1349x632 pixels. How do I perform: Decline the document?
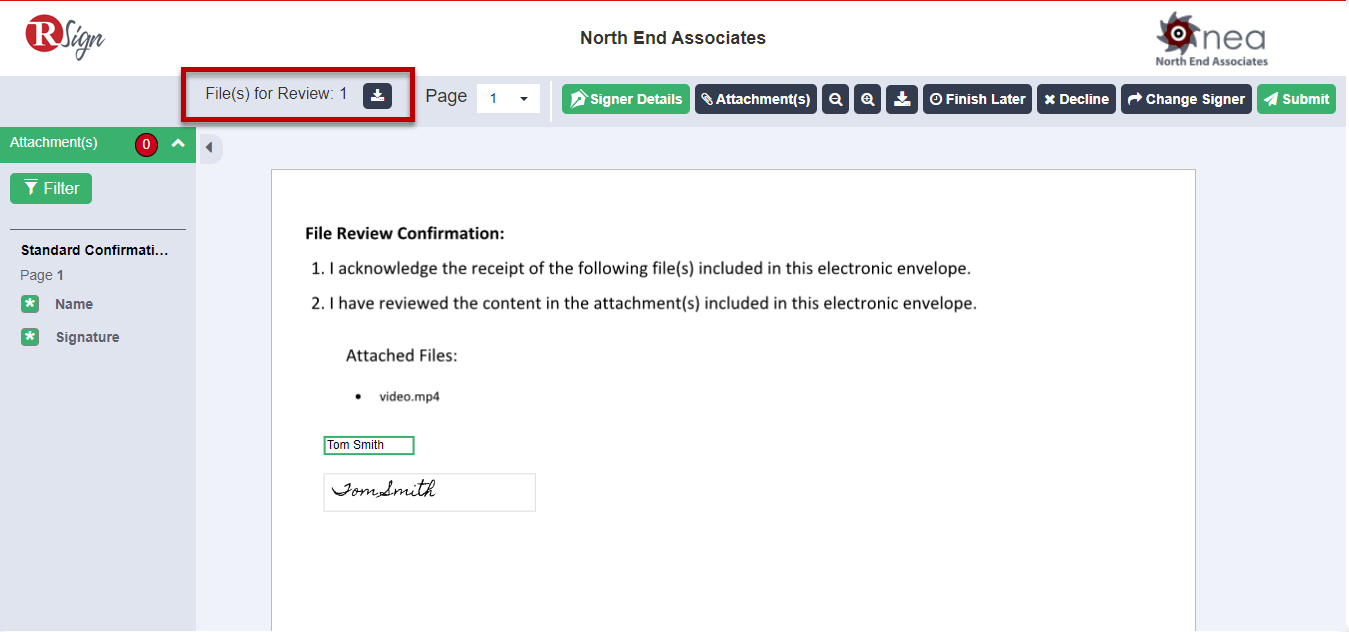pyautogui.click(x=1076, y=99)
